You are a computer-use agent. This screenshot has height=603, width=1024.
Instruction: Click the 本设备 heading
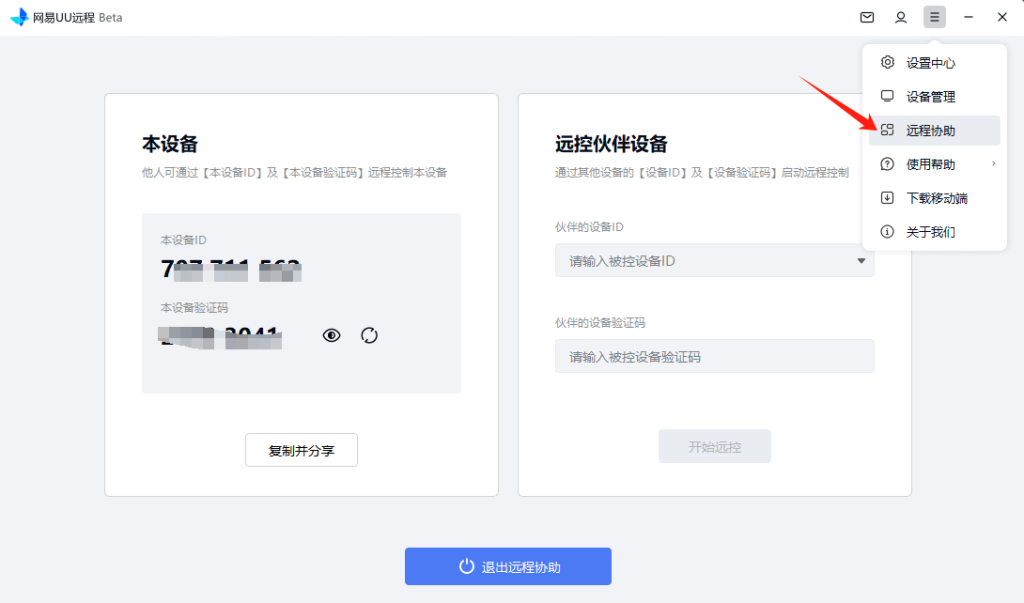click(170, 144)
